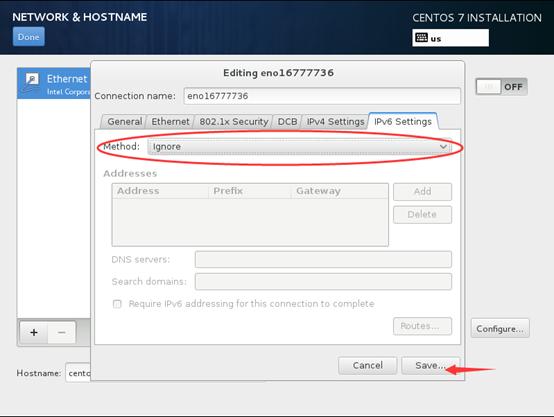554x417 pixels.
Task: Switch to the Ethernet tab
Action: click(170, 122)
